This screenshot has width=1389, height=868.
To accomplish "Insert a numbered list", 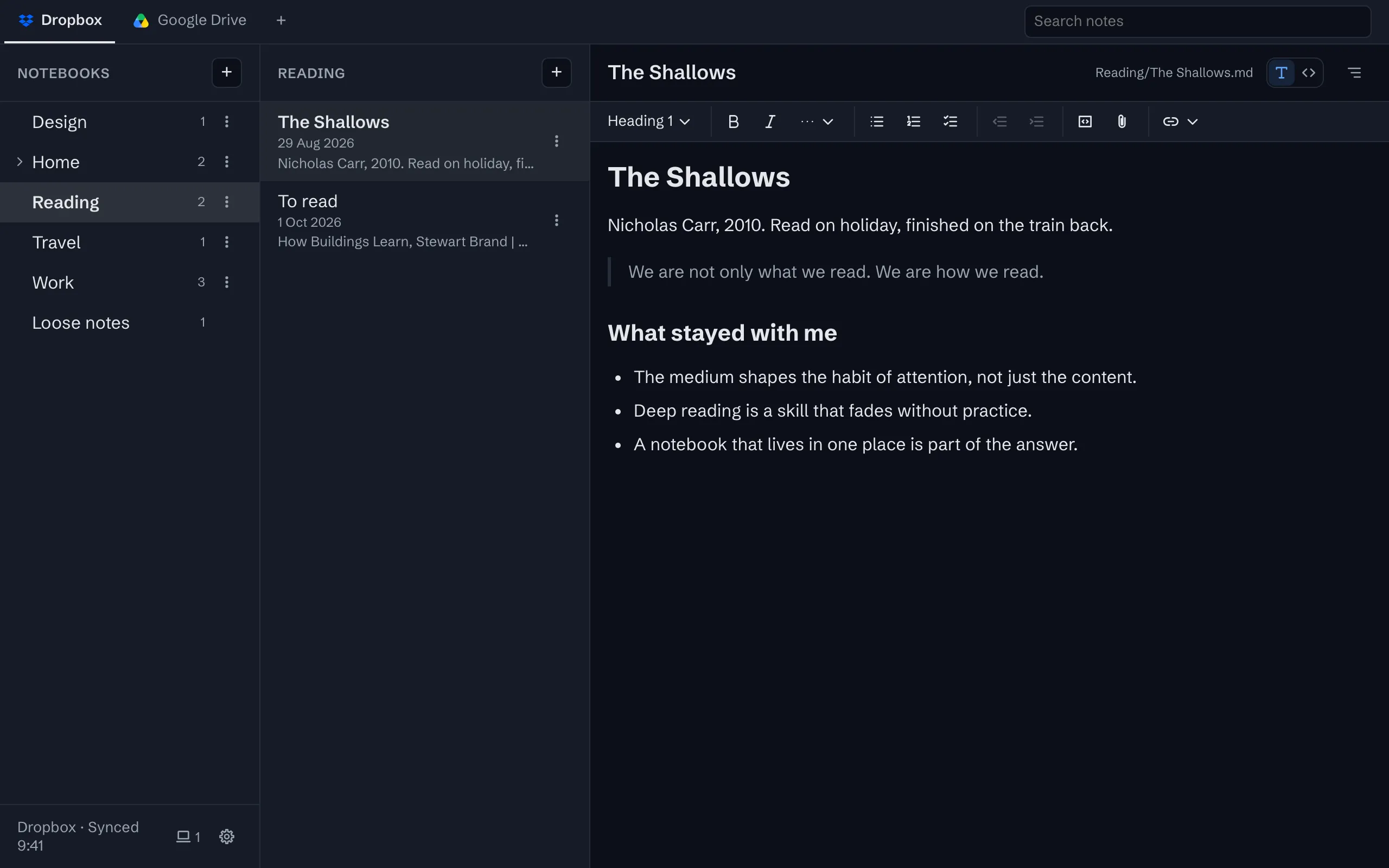I will 913,122.
